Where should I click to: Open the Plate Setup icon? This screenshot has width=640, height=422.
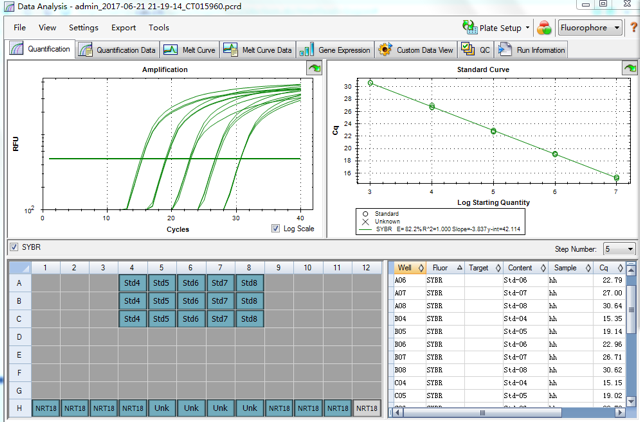[470, 27]
